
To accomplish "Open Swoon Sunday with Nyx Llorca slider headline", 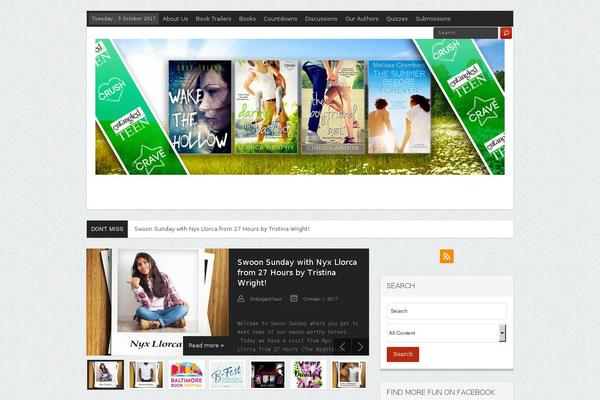I will (x=297, y=273).
